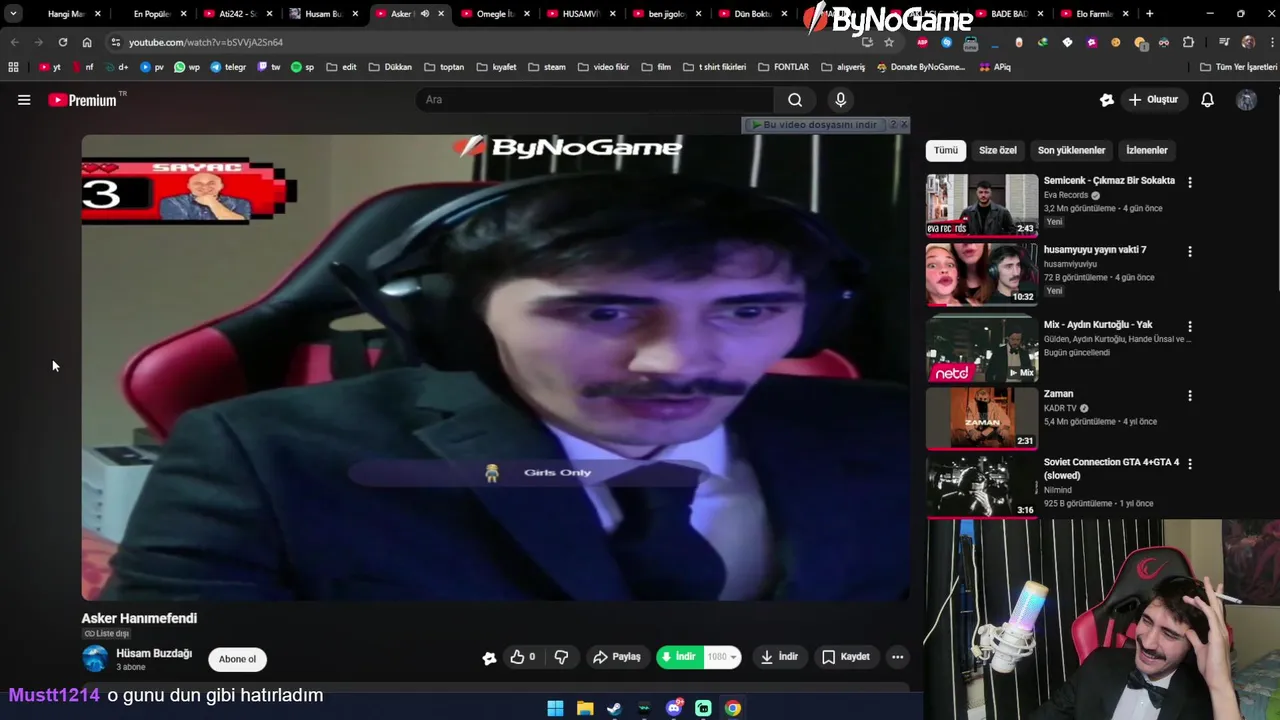Click the Ask sparkle icon beside Oluştur
The width and height of the screenshot is (1280, 720).
1106,100
